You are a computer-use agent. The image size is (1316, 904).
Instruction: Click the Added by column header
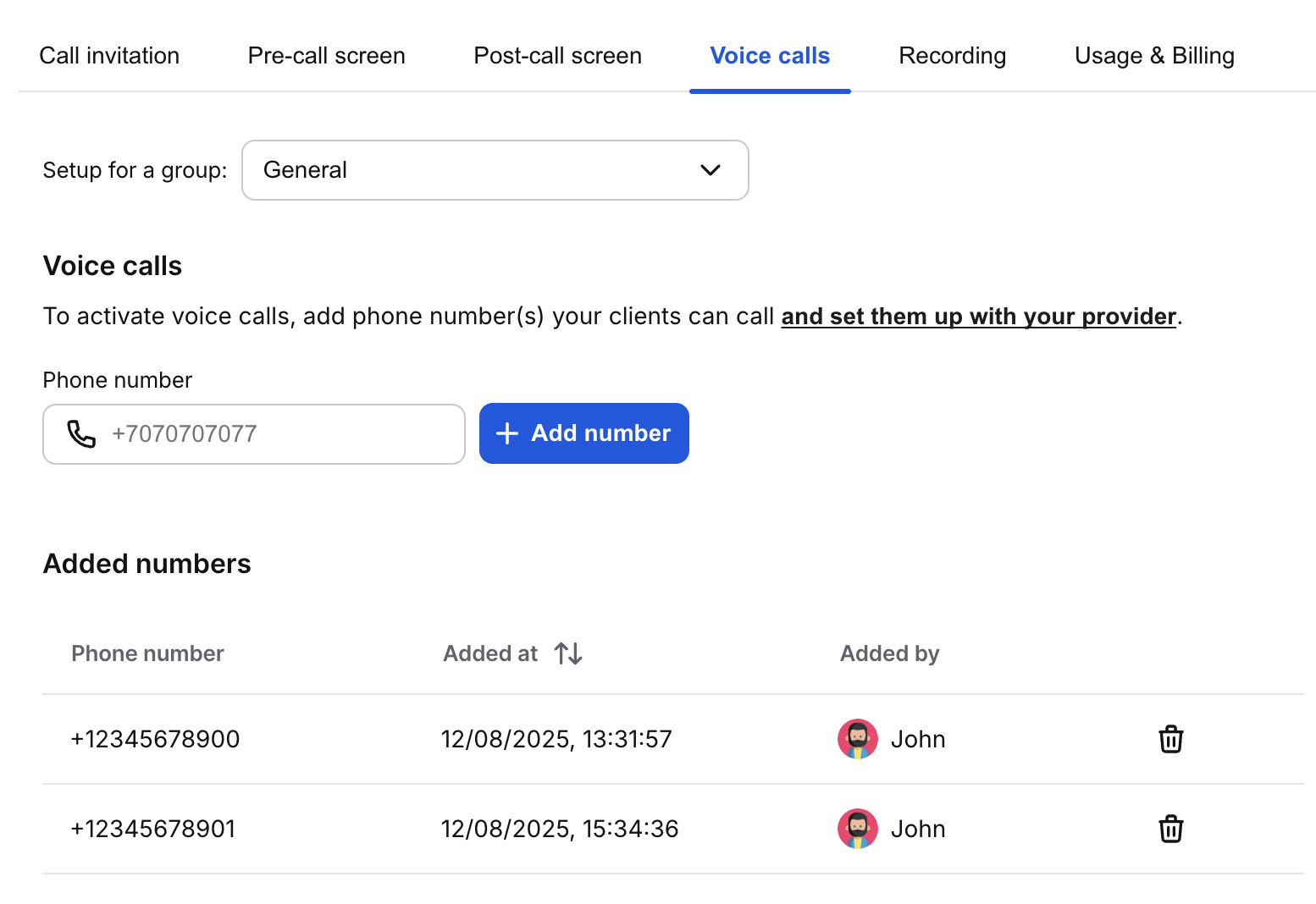click(x=889, y=653)
